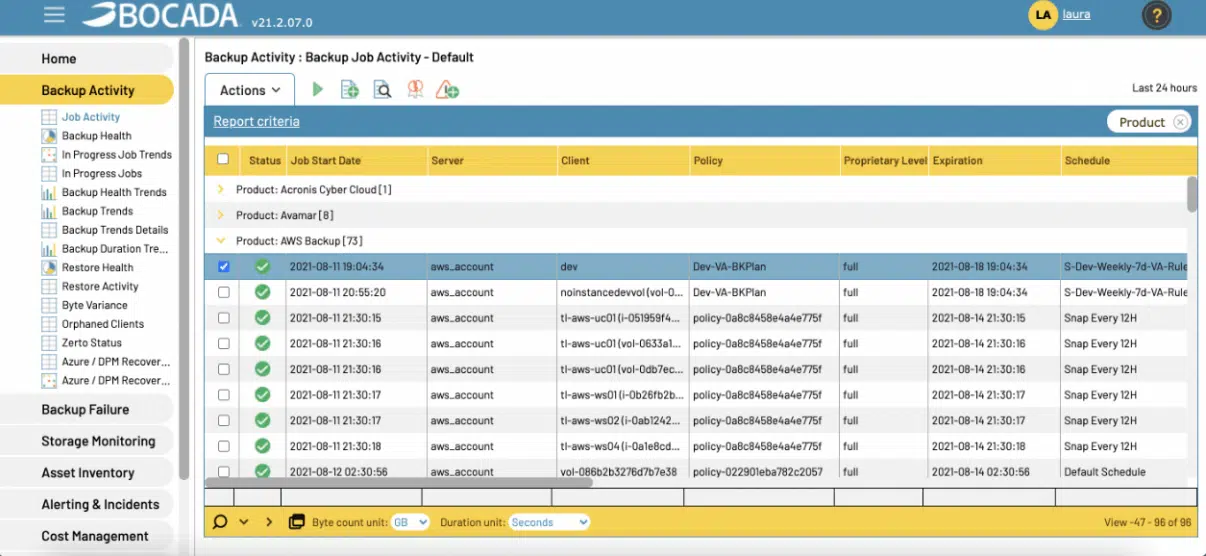Click the Backup Health grid icon
Screen dimensions: 1206x556
(x=49, y=136)
